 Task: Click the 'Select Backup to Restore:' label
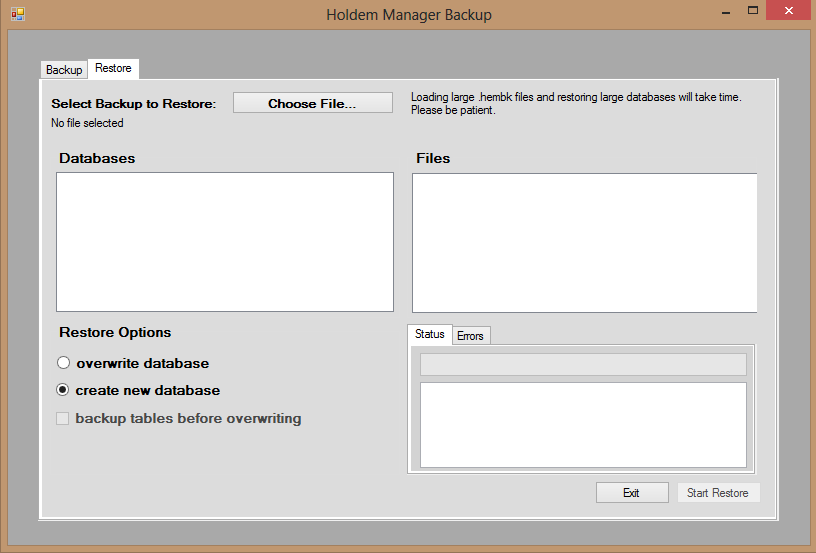coord(133,104)
